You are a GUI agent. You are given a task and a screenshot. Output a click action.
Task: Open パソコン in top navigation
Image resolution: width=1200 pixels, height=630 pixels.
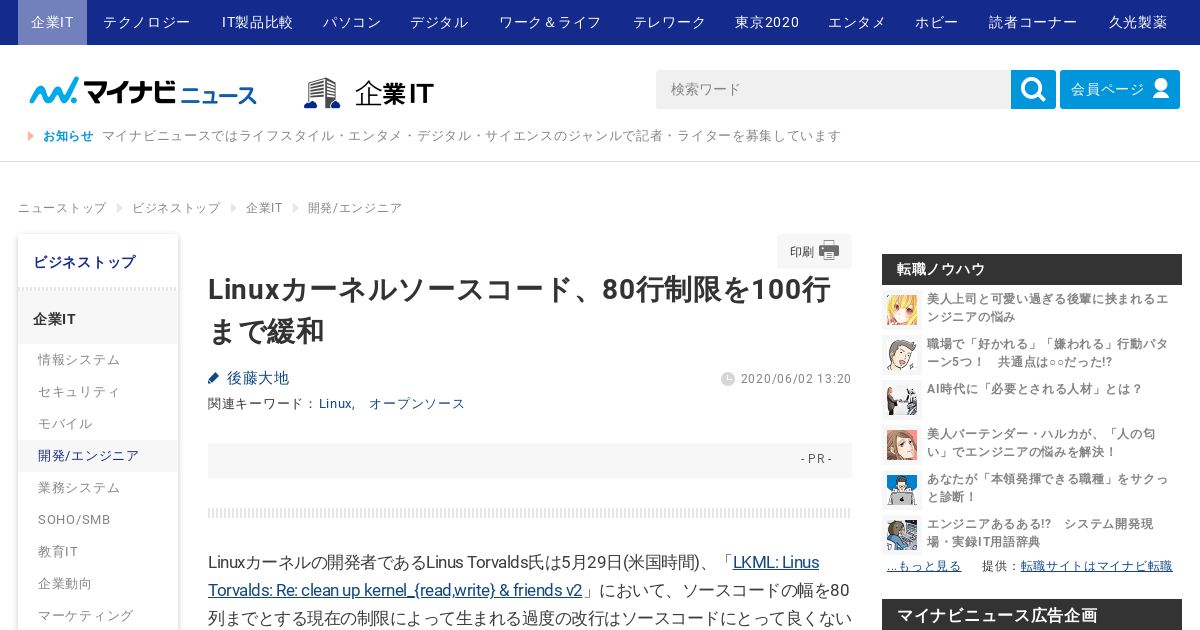click(x=352, y=22)
